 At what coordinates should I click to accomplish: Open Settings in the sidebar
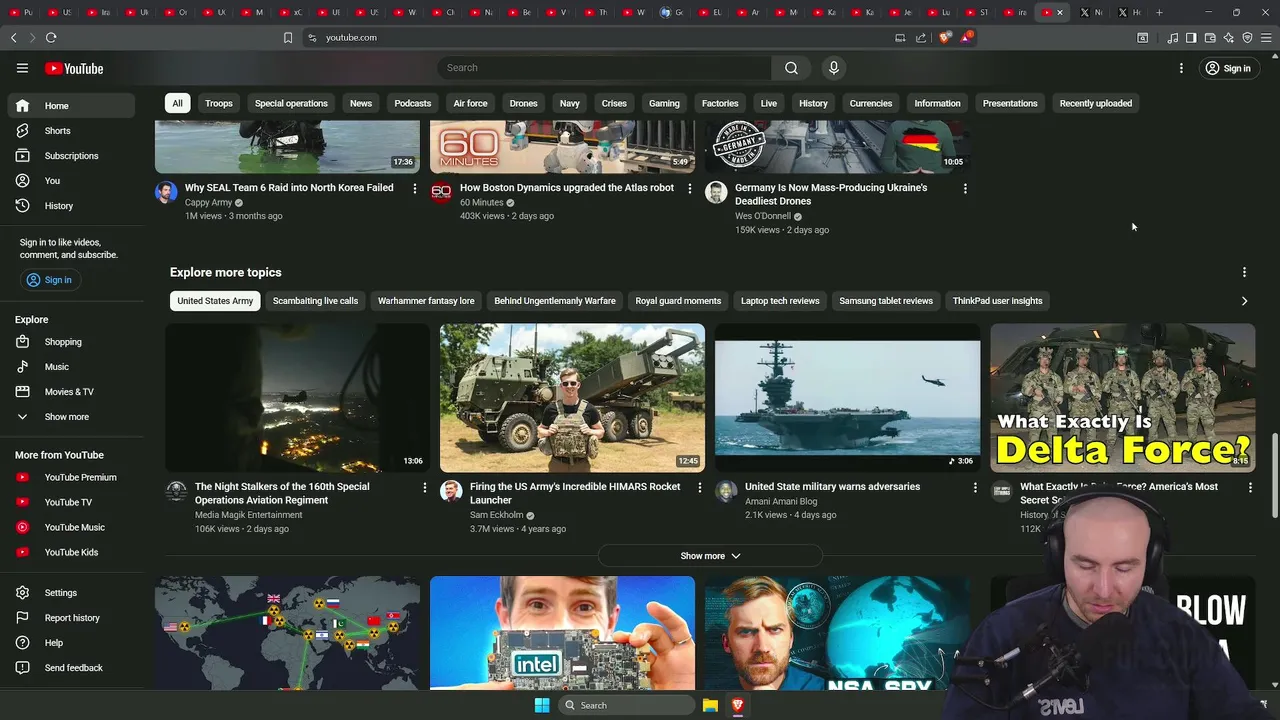71,593
